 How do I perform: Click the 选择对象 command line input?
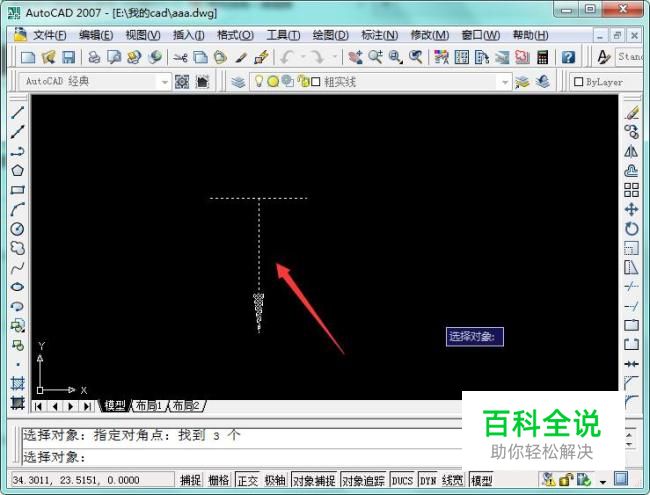tap(242, 457)
